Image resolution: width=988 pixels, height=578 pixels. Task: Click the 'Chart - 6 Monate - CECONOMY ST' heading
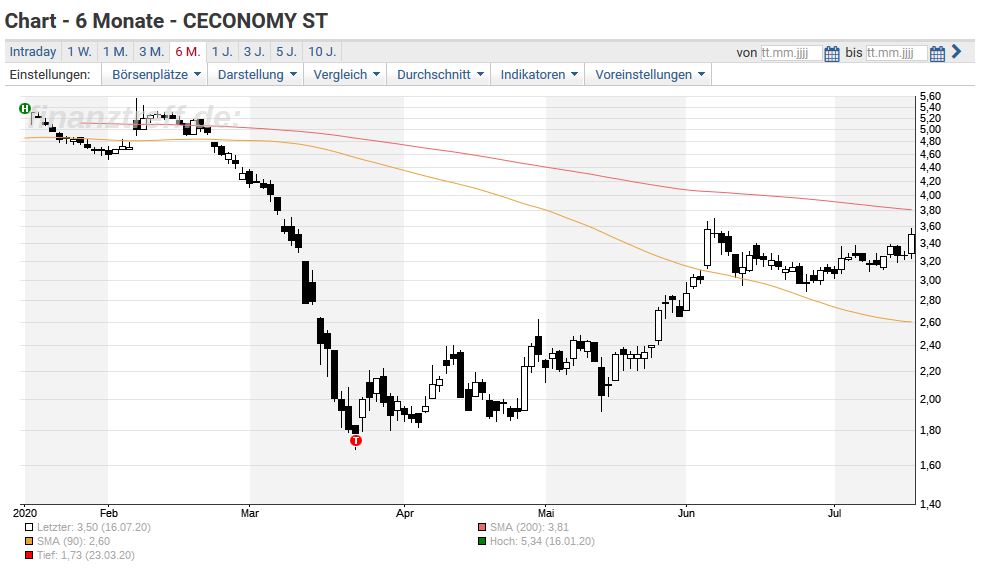click(x=166, y=21)
